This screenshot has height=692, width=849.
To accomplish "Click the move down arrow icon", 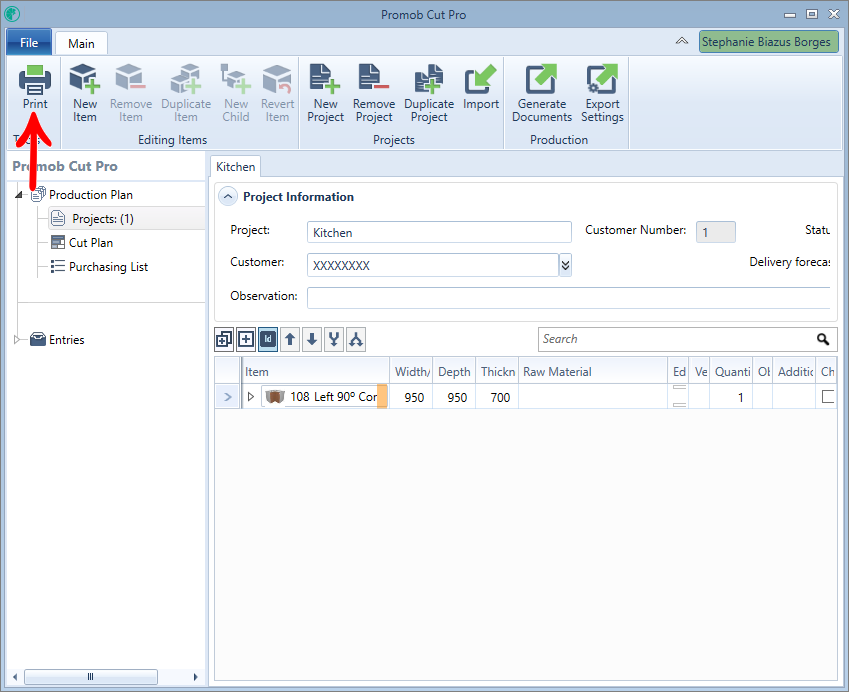I will point(312,340).
